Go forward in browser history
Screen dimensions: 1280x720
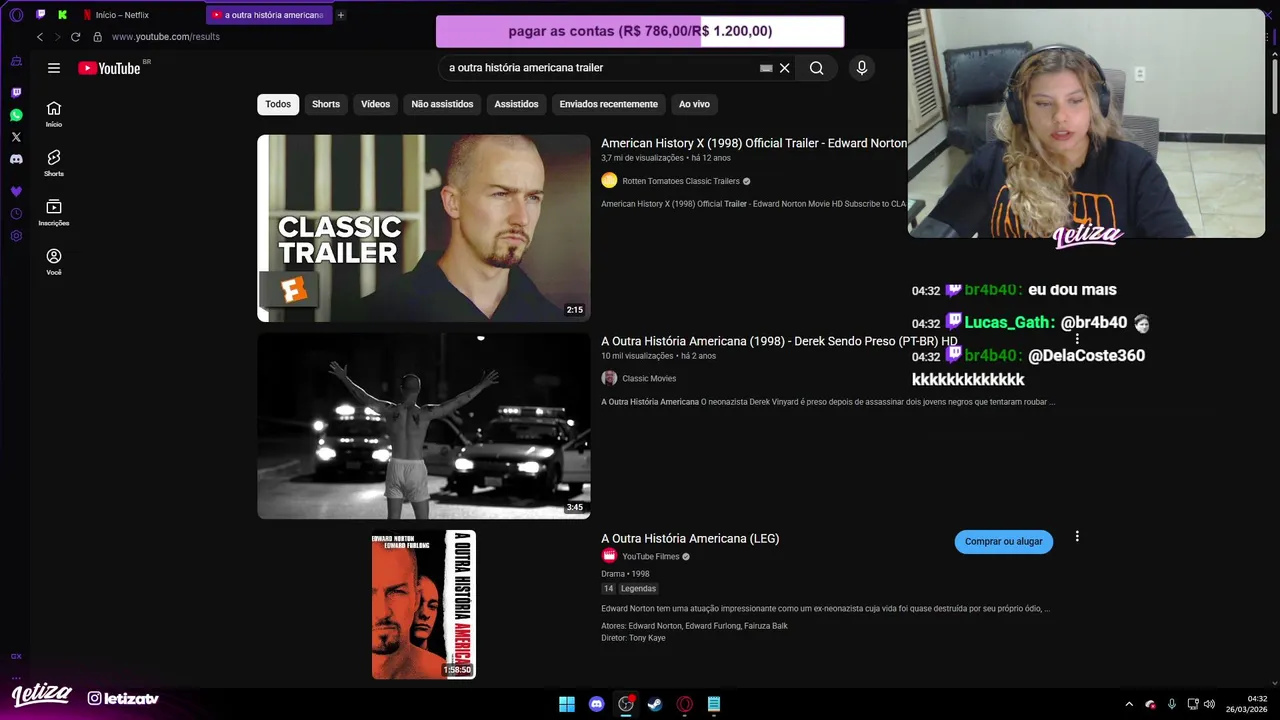click(x=57, y=37)
